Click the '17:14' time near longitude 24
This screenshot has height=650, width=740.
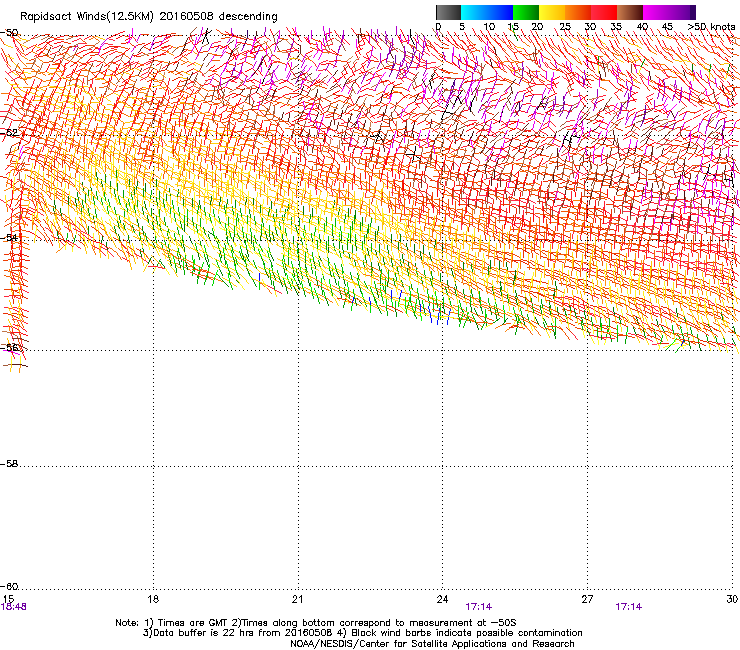click(479, 607)
